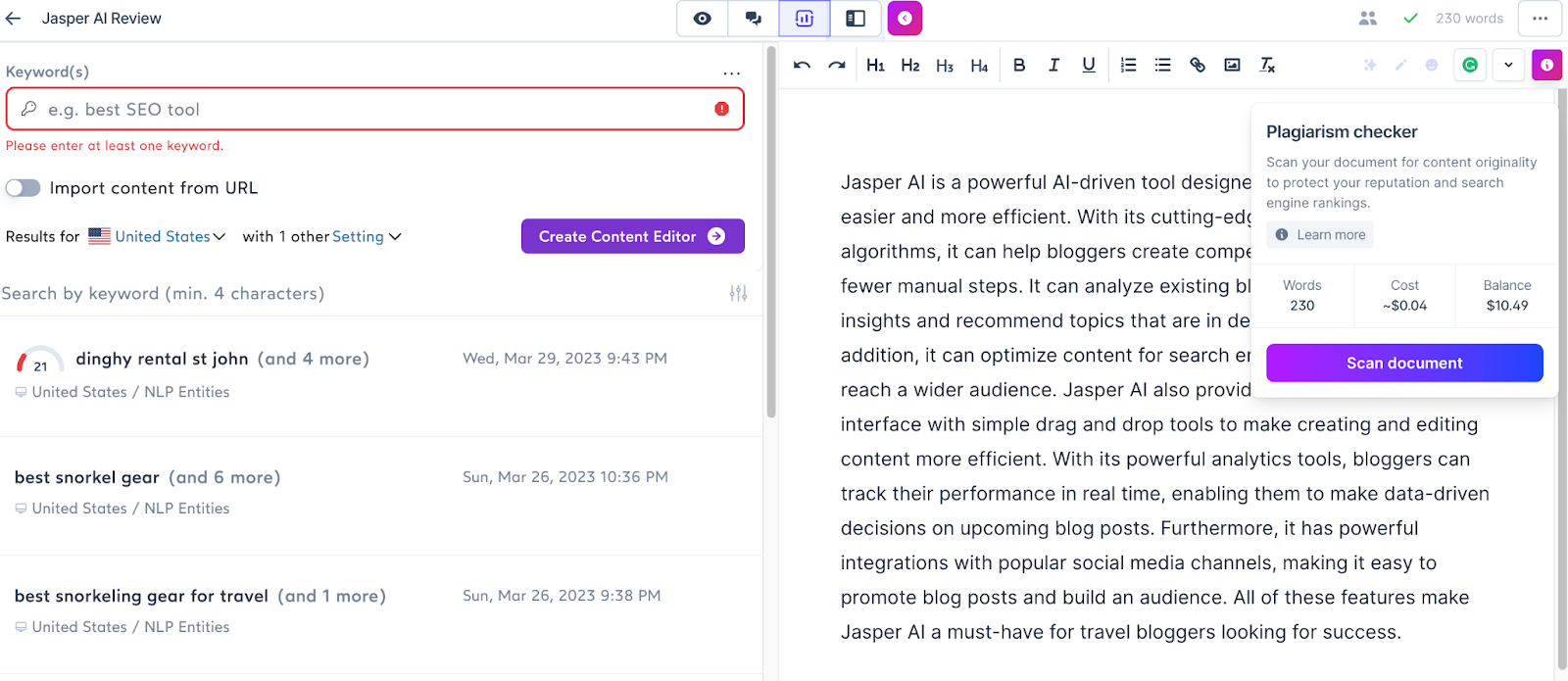Click the green Grammarly G button
This screenshot has width=1568, height=681.
(1470, 65)
